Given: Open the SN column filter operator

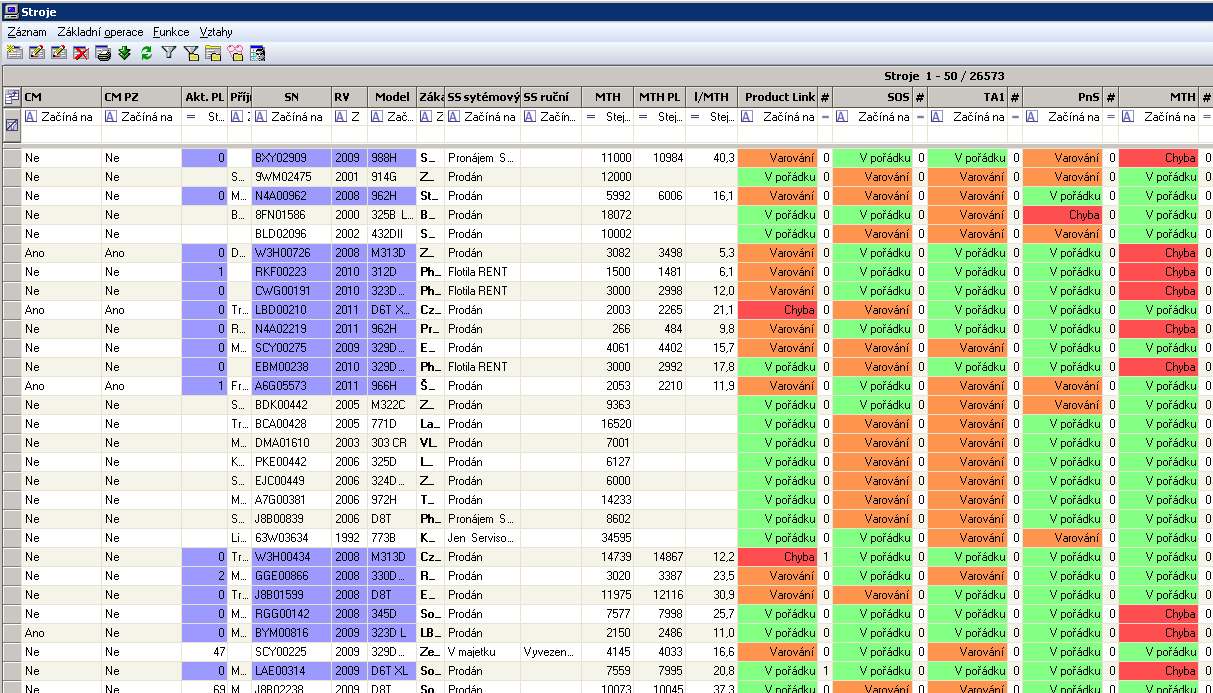Looking at the screenshot, I should (x=261, y=117).
